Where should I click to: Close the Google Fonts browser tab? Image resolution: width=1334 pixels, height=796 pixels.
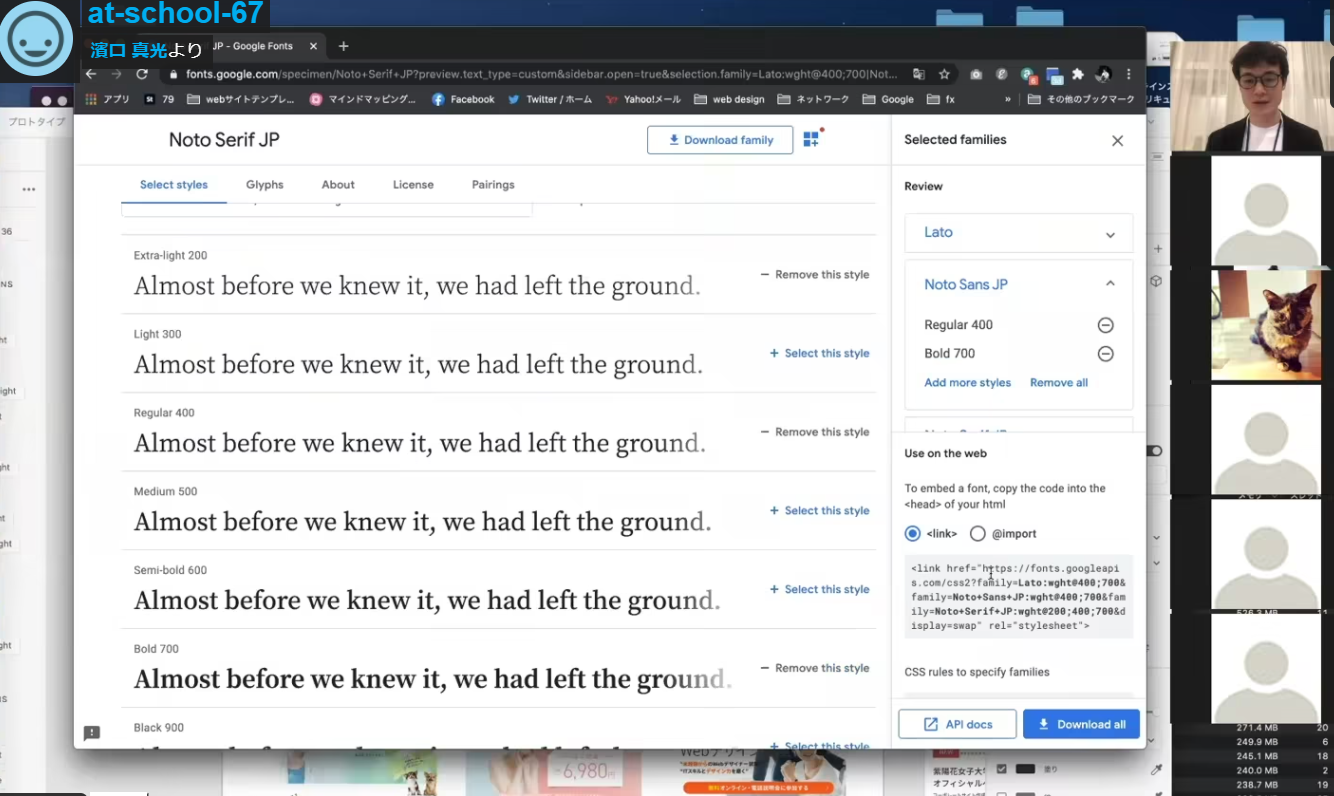tap(313, 46)
